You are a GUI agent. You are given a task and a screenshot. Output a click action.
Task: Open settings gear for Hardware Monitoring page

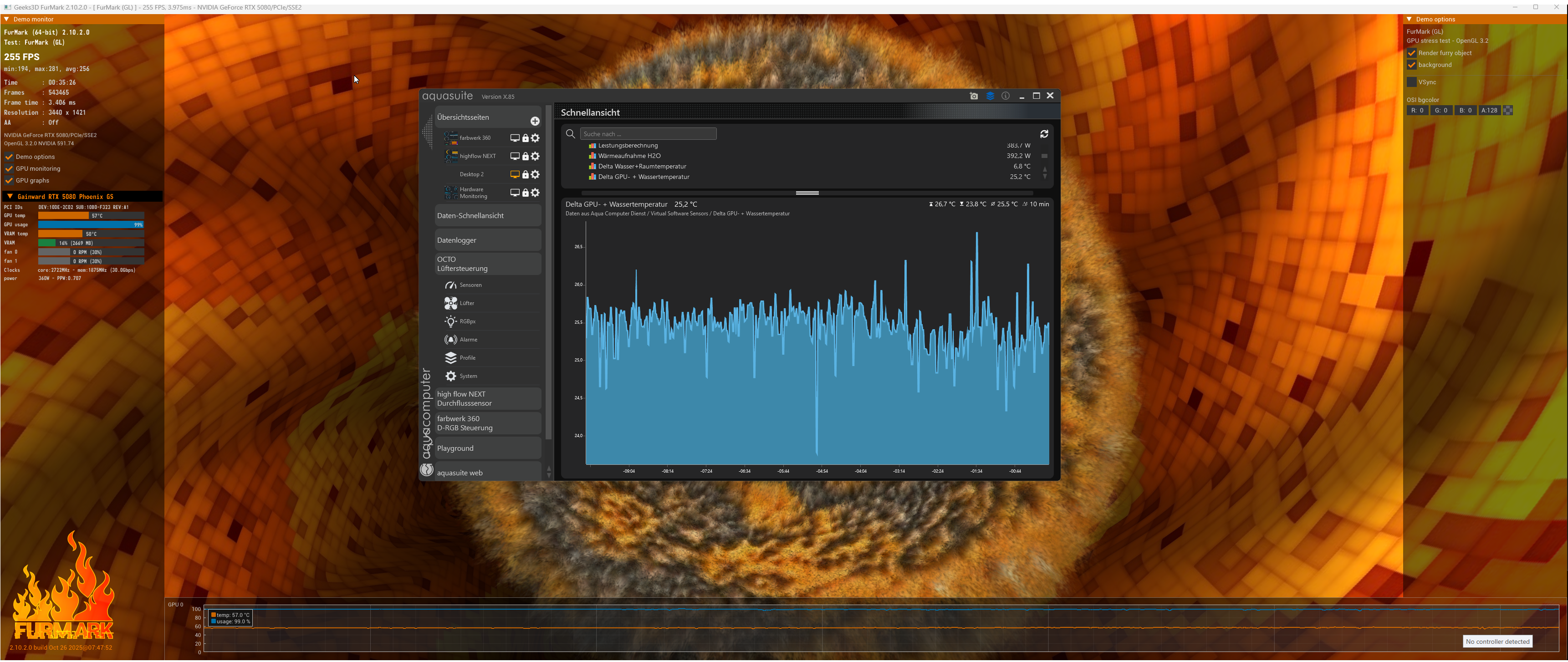(535, 193)
